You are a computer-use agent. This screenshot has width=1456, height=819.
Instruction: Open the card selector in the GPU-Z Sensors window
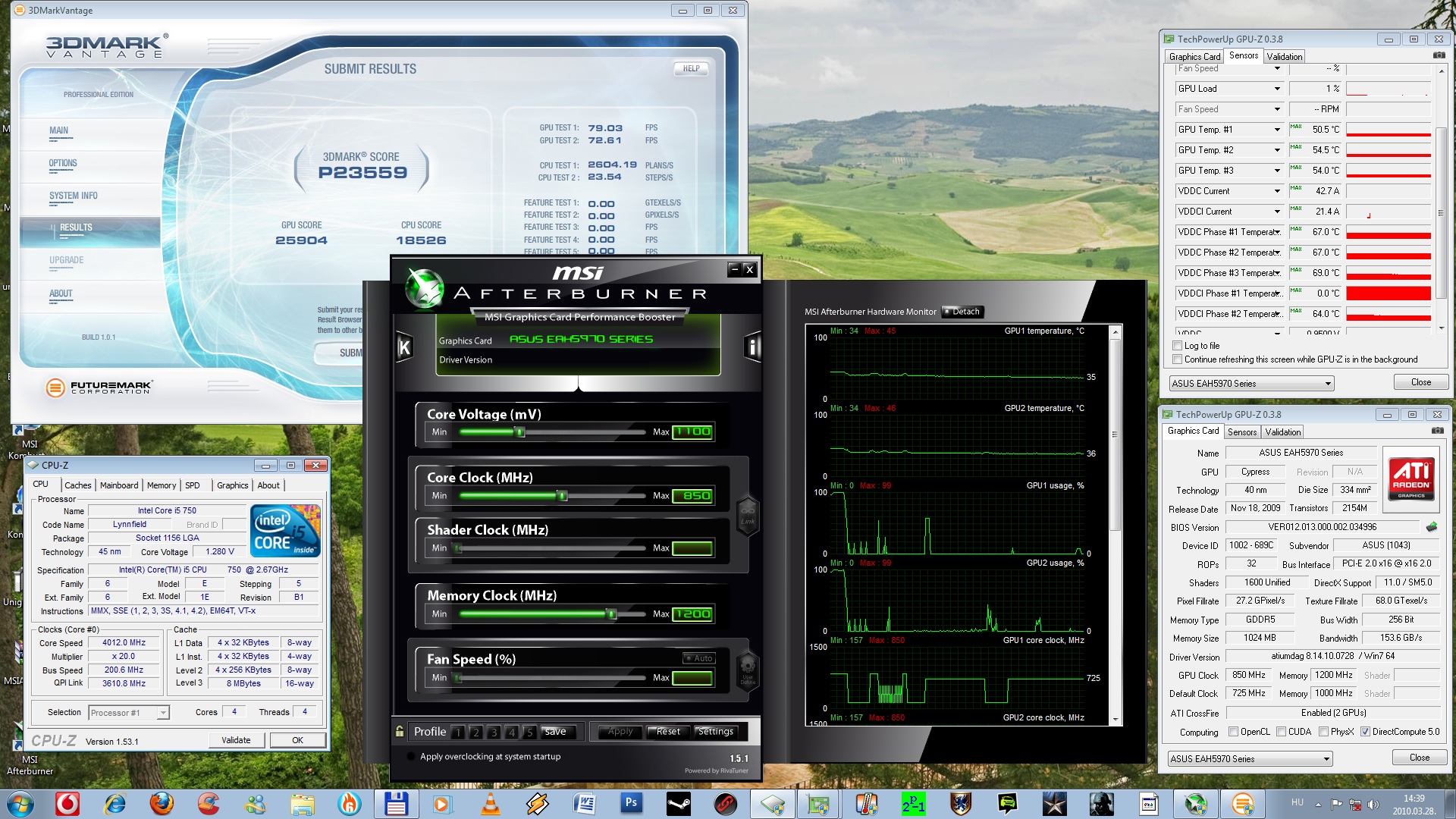pyautogui.click(x=1251, y=384)
